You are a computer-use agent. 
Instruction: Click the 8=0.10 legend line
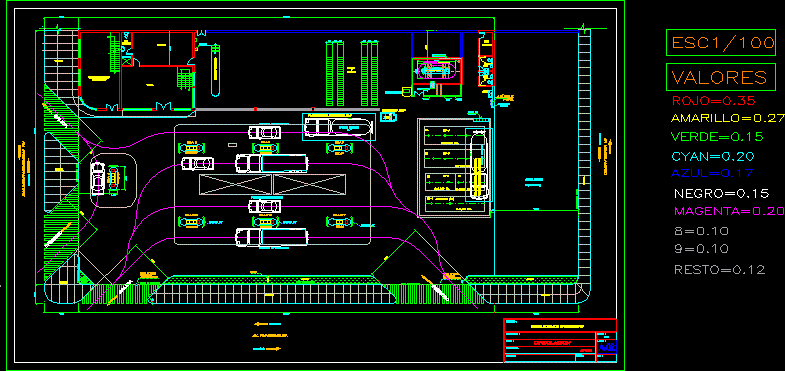pyautogui.click(x=701, y=231)
